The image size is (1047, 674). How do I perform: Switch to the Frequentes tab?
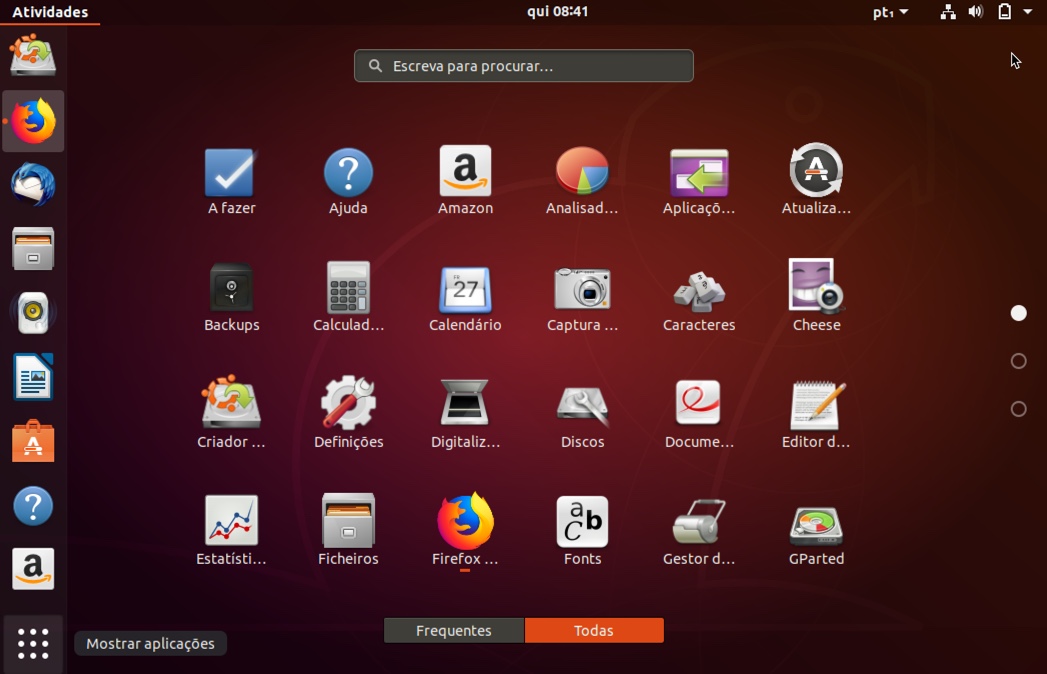[453, 630]
